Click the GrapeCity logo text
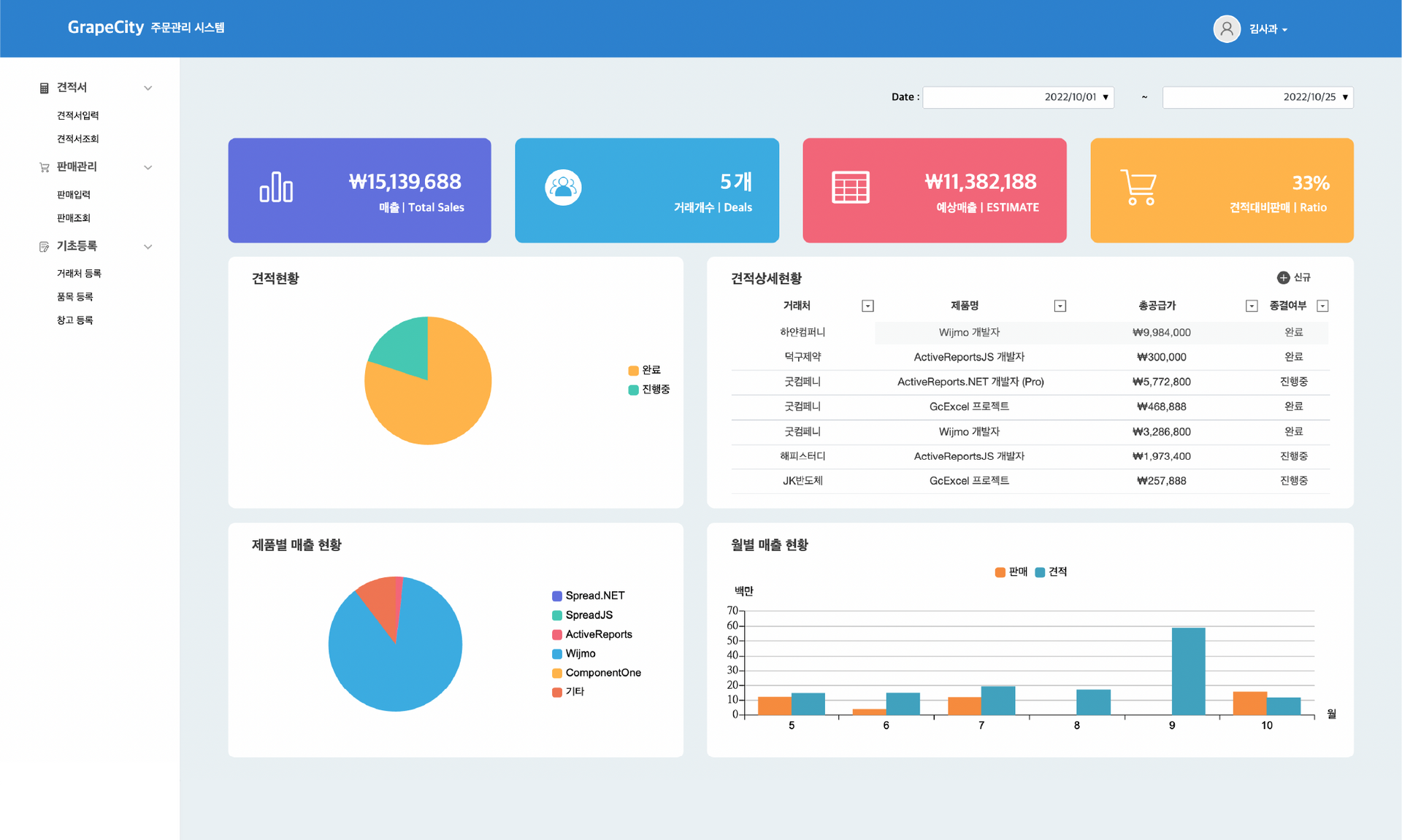 point(106,27)
